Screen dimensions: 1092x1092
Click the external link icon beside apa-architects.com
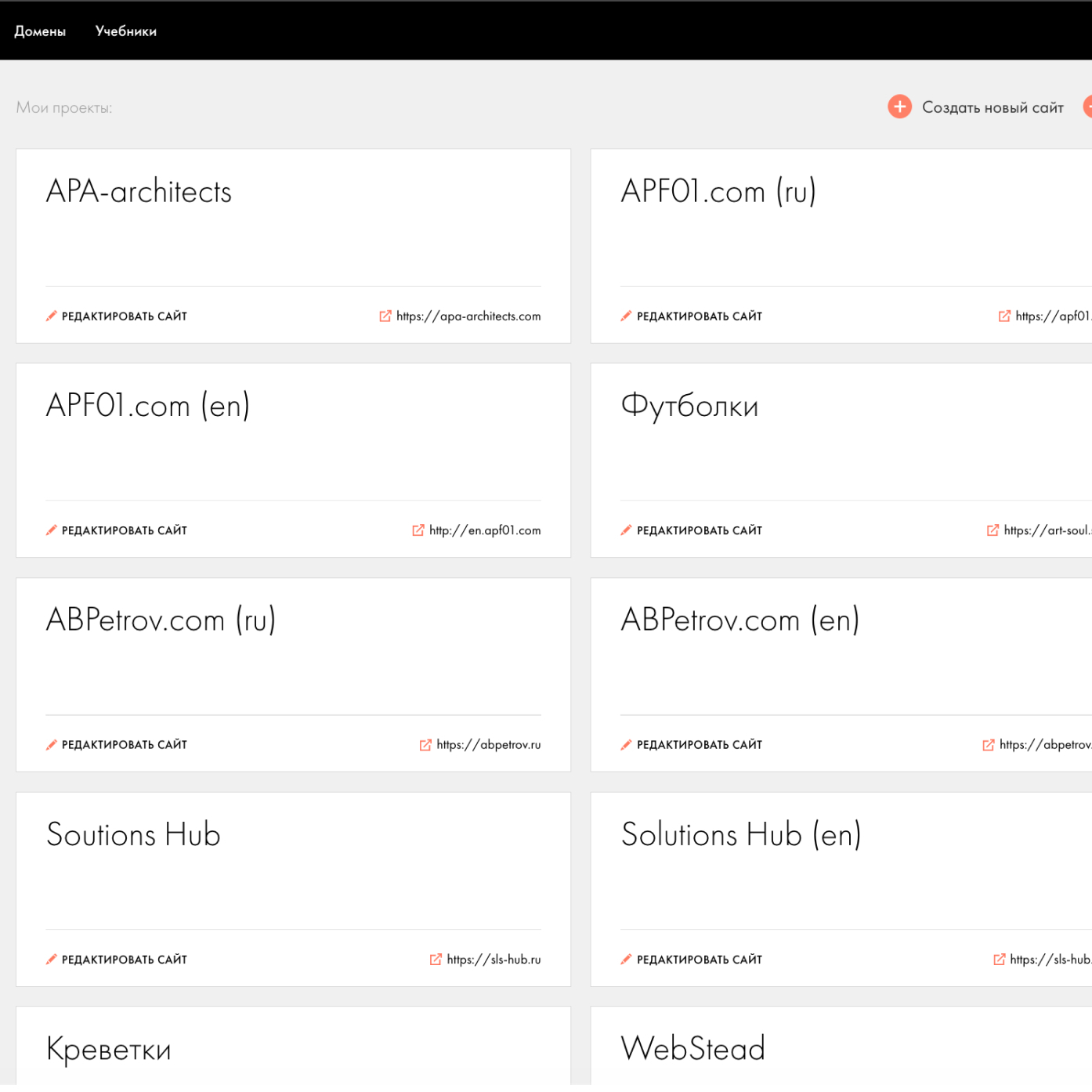point(385,316)
